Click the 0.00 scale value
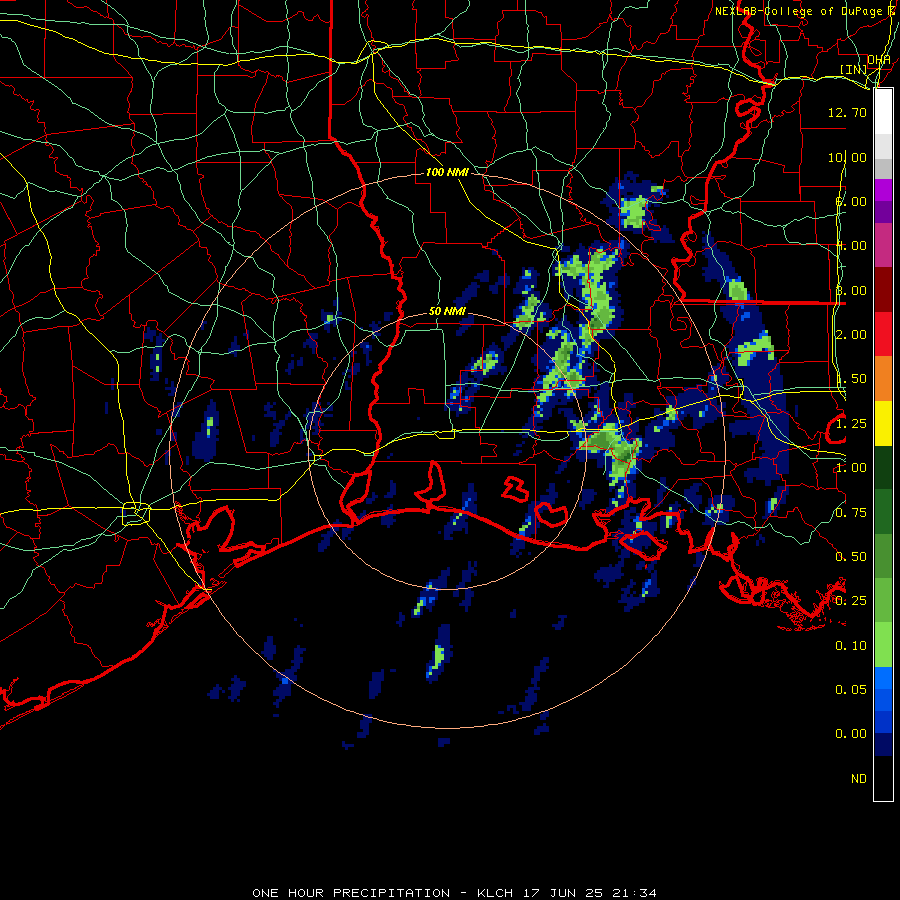Viewport: 900px width, 900px height. (x=851, y=734)
